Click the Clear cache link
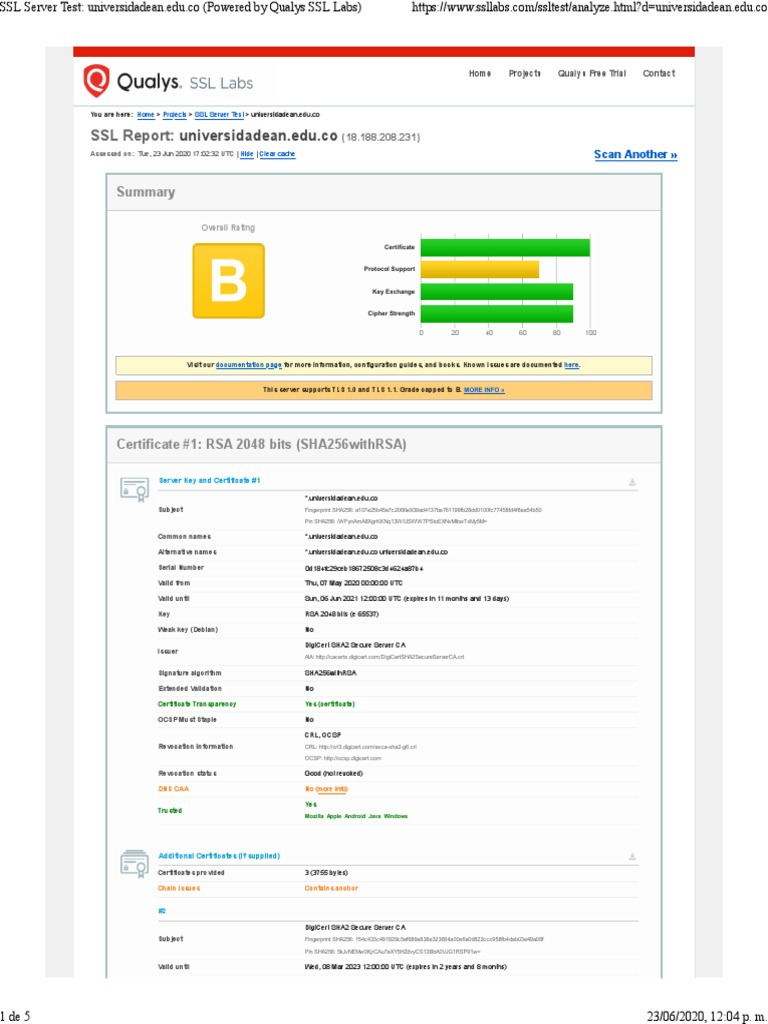 [x=278, y=154]
